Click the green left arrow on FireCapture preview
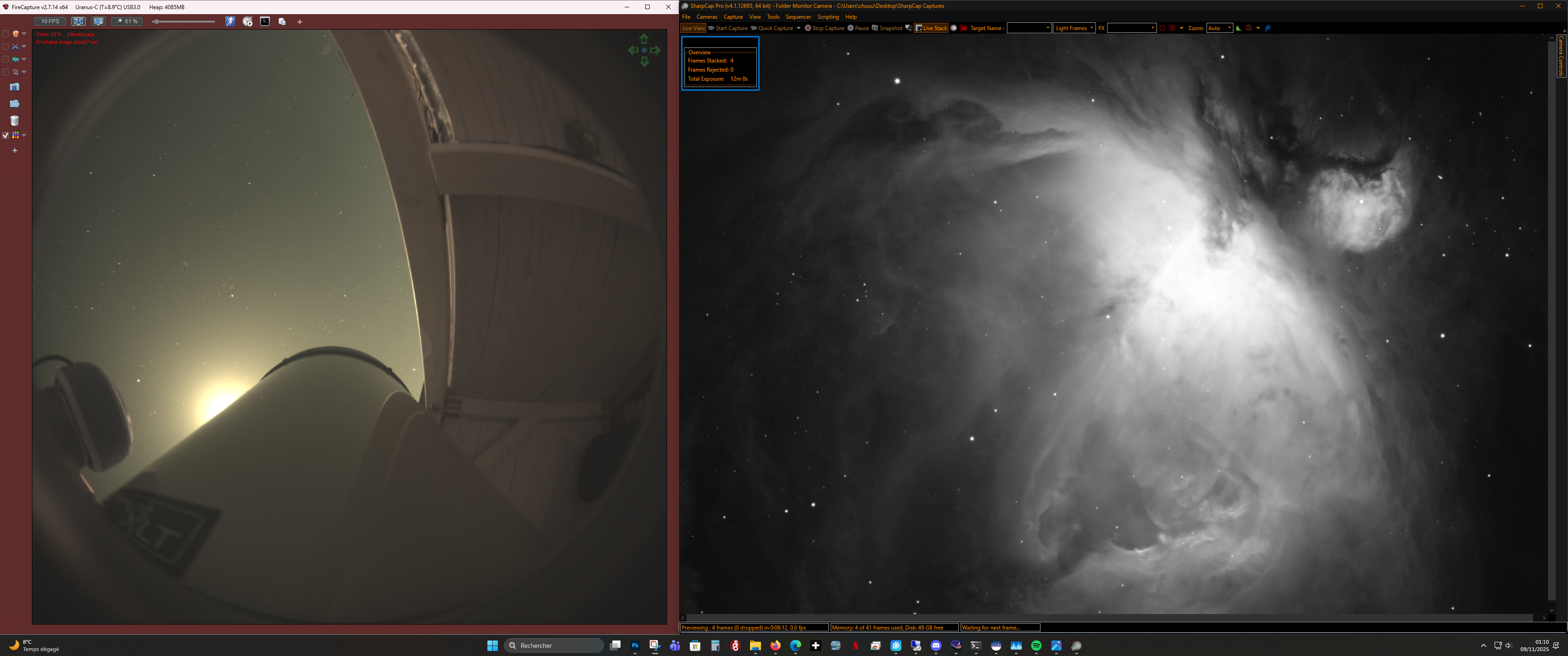 coord(633,51)
